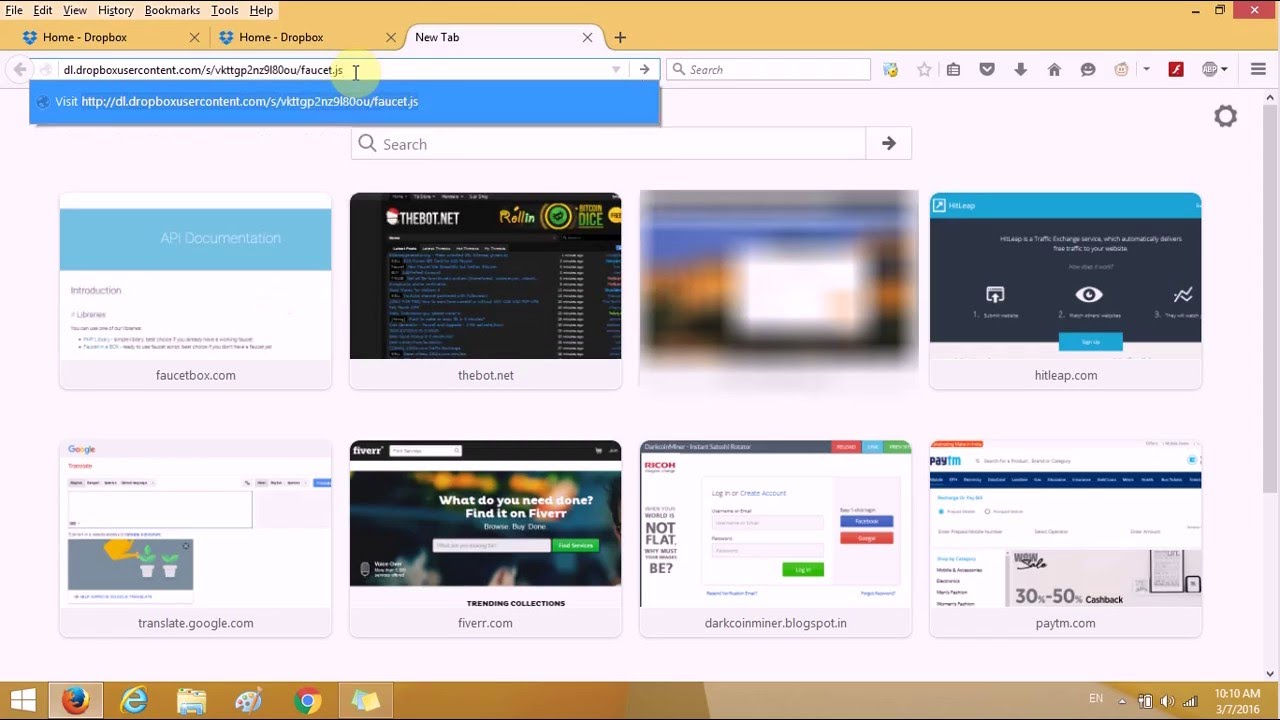
Task: Click the page scrollbar down arrow
Action: pos(1271,673)
